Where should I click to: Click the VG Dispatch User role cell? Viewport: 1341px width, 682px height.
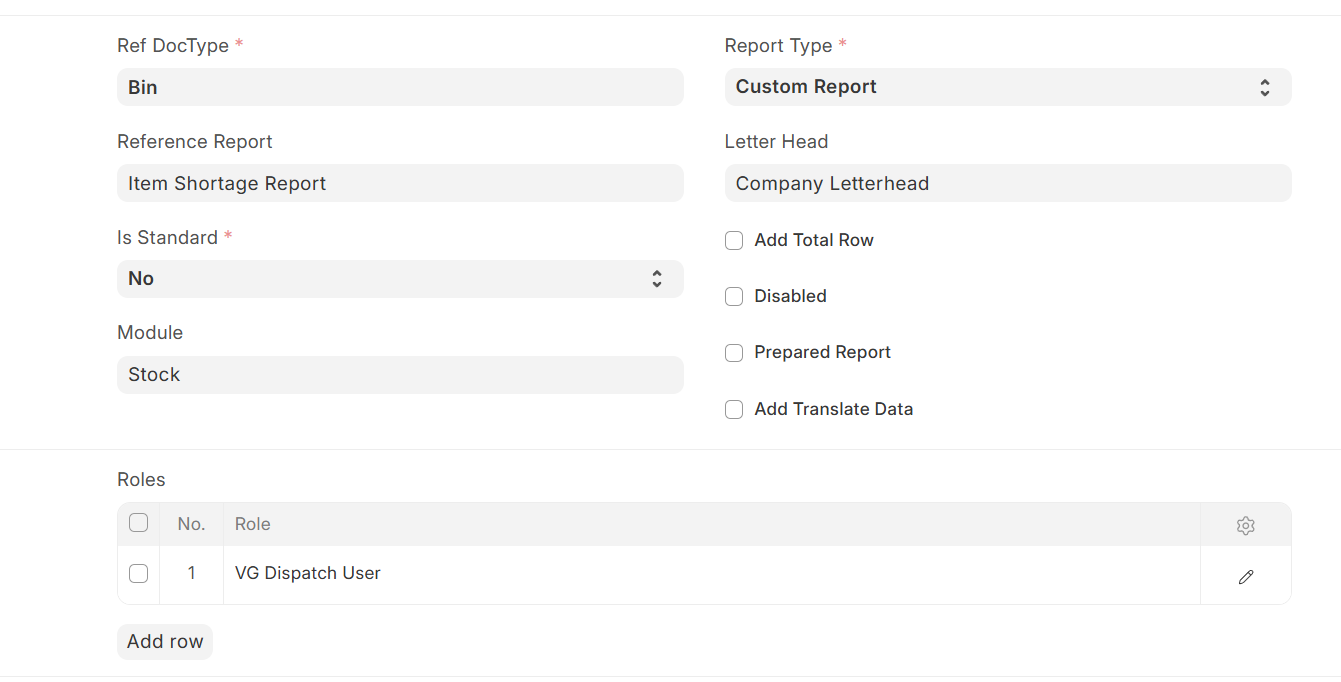308,574
